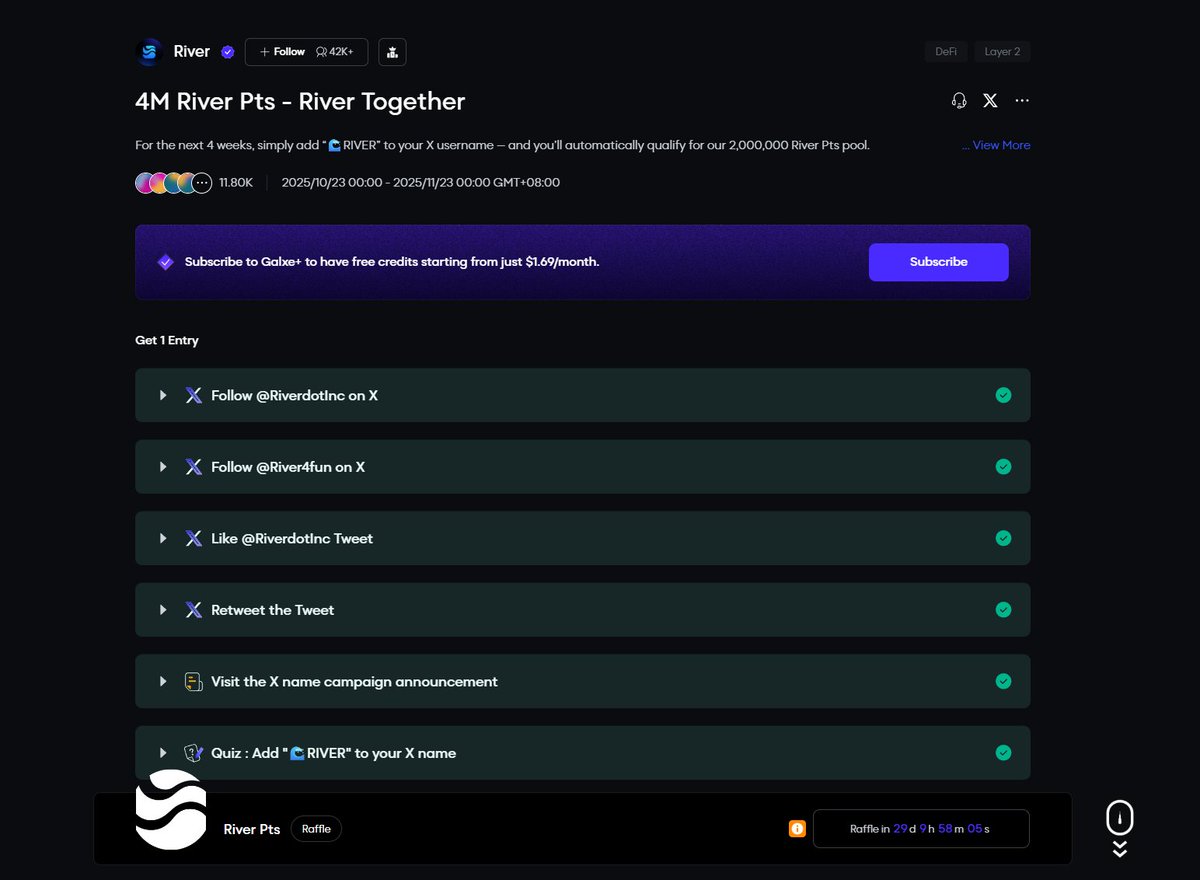Click completed check for Visit announcement task
This screenshot has width=1200, height=880.
click(1003, 681)
